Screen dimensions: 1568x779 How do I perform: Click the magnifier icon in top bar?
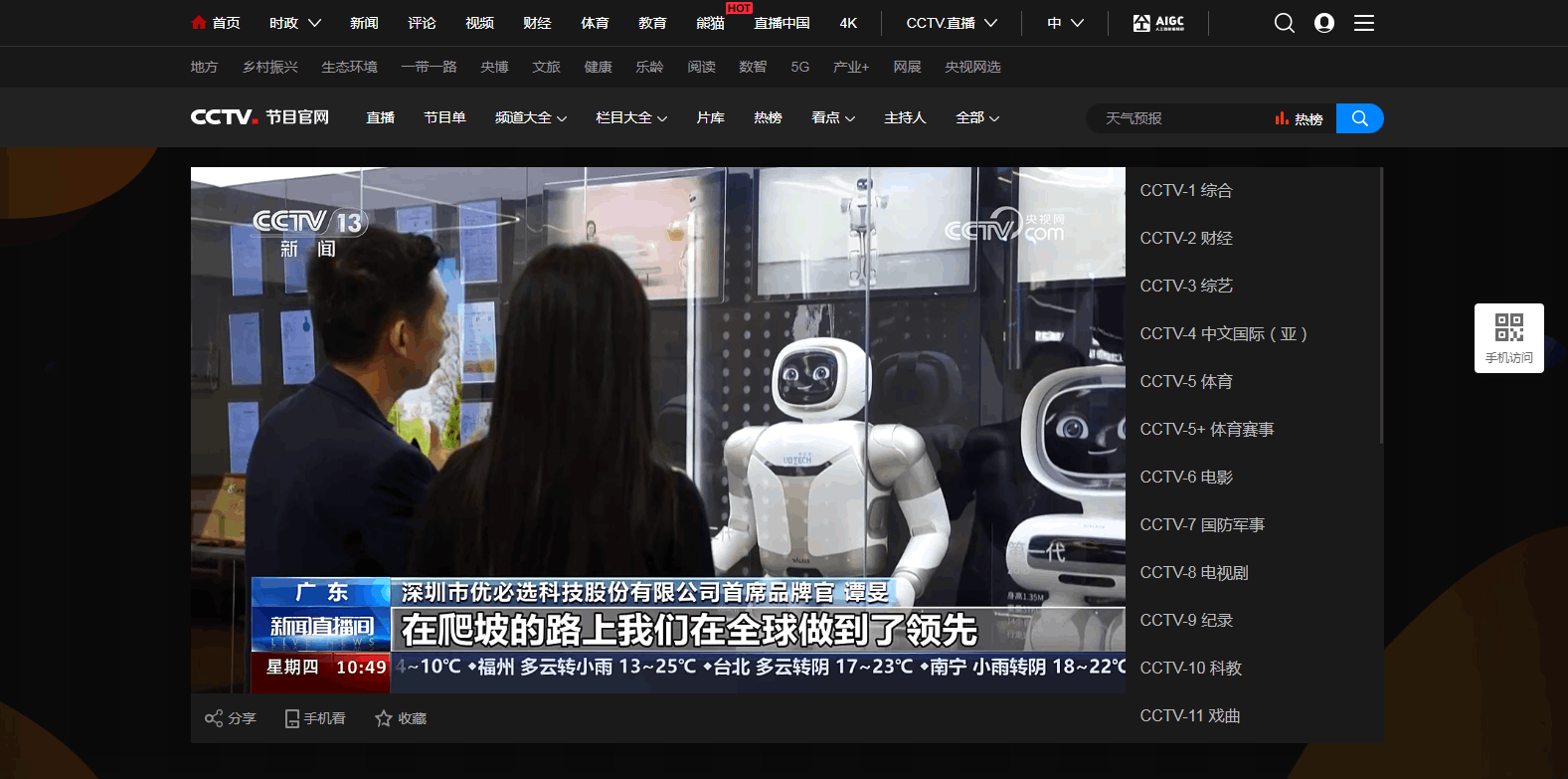(x=1285, y=23)
